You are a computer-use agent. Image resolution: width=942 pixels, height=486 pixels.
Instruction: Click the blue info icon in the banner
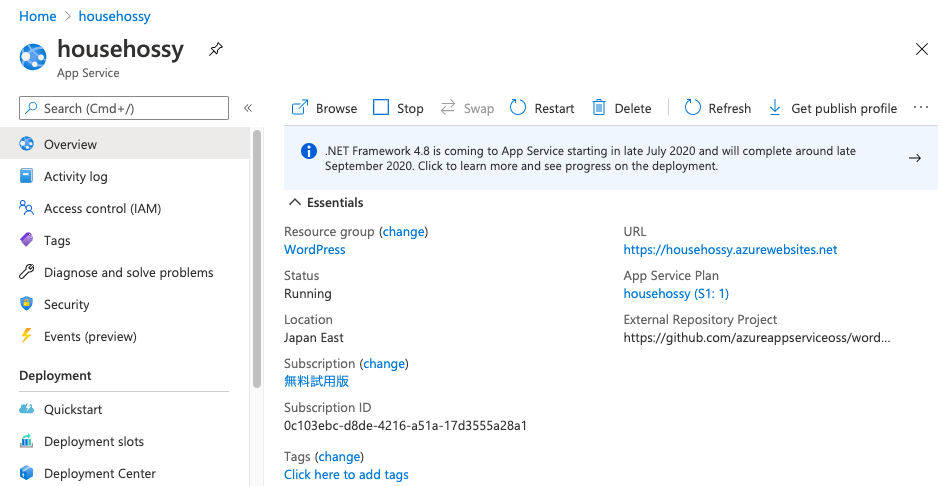click(x=309, y=151)
